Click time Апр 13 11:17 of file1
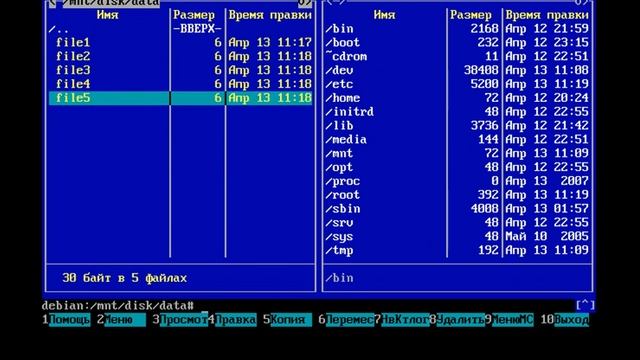 [x=270, y=42]
